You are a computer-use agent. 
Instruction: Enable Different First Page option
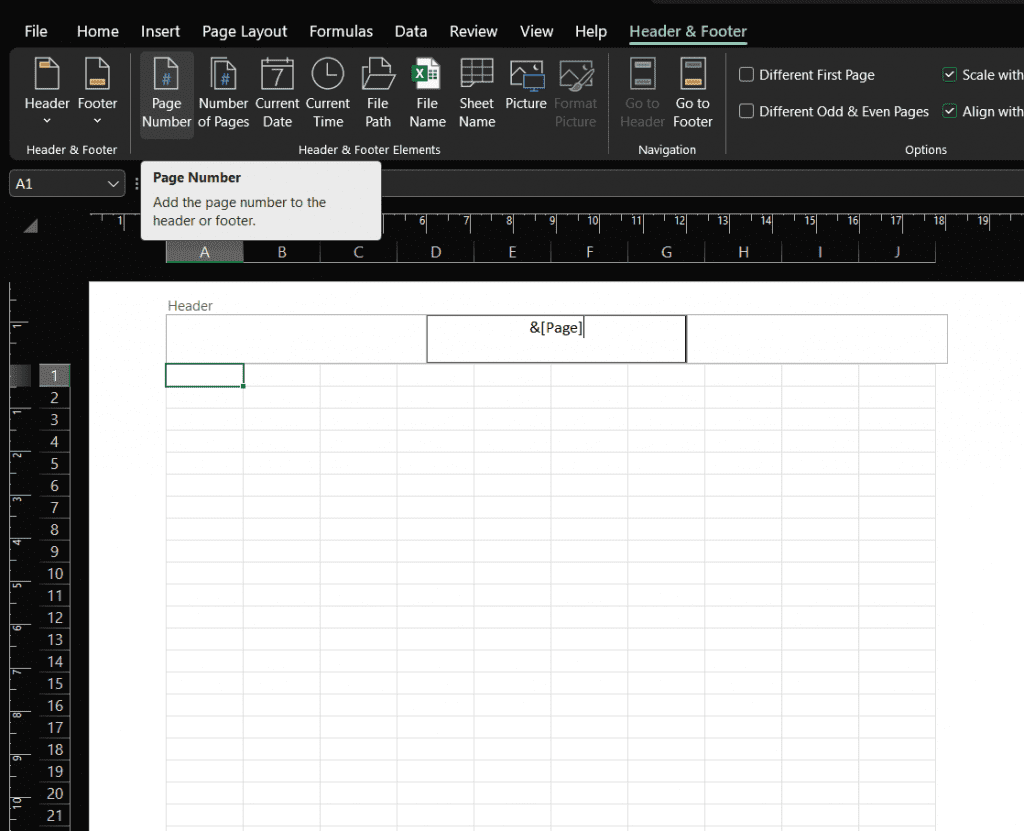click(745, 74)
